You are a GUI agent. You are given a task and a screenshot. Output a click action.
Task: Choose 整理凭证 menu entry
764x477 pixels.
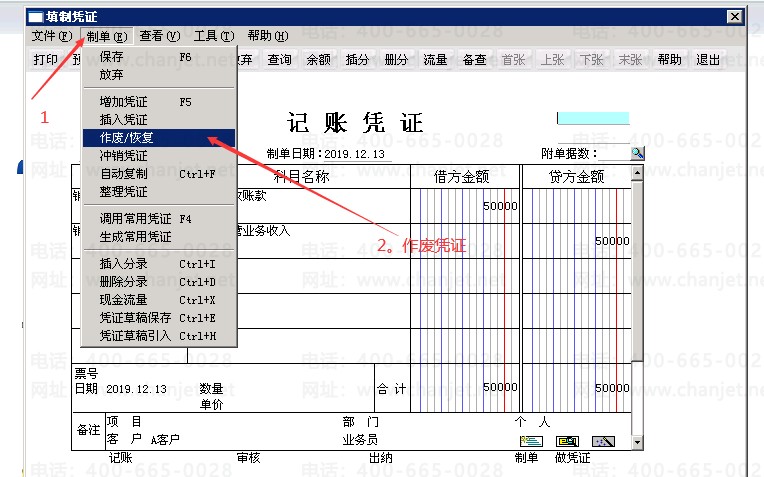click(159, 192)
